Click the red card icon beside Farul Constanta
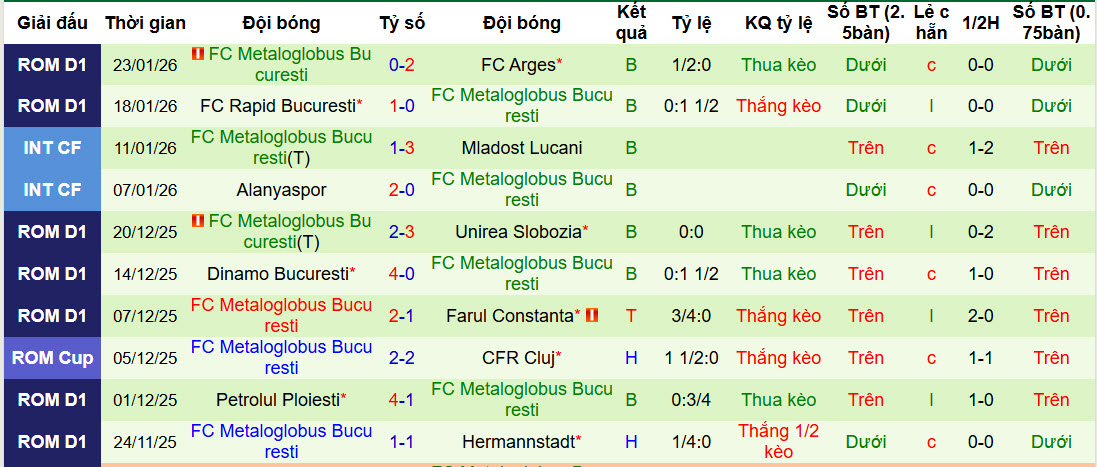 (x=592, y=315)
